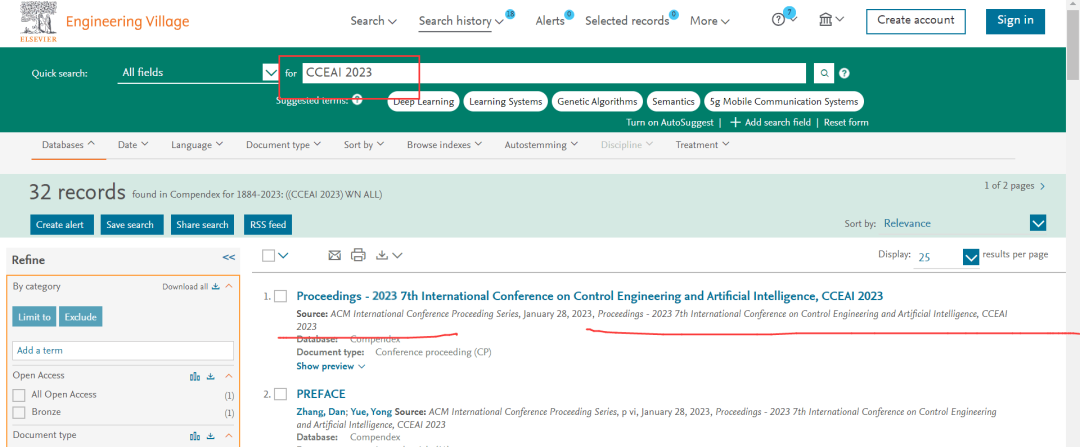The width and height of the screenshot is (1080, 447).
Task: Click the Sign in button
Action: click(1015, 21)
